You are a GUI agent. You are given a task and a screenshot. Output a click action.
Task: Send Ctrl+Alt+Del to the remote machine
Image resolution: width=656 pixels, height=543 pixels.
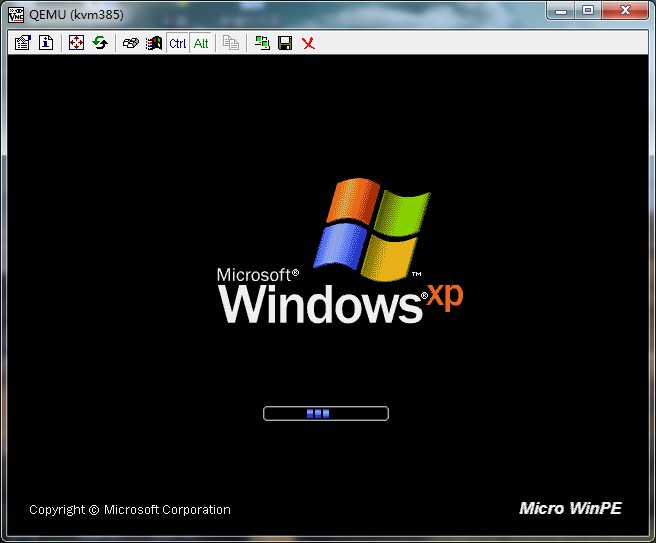[x=131, y=43]
